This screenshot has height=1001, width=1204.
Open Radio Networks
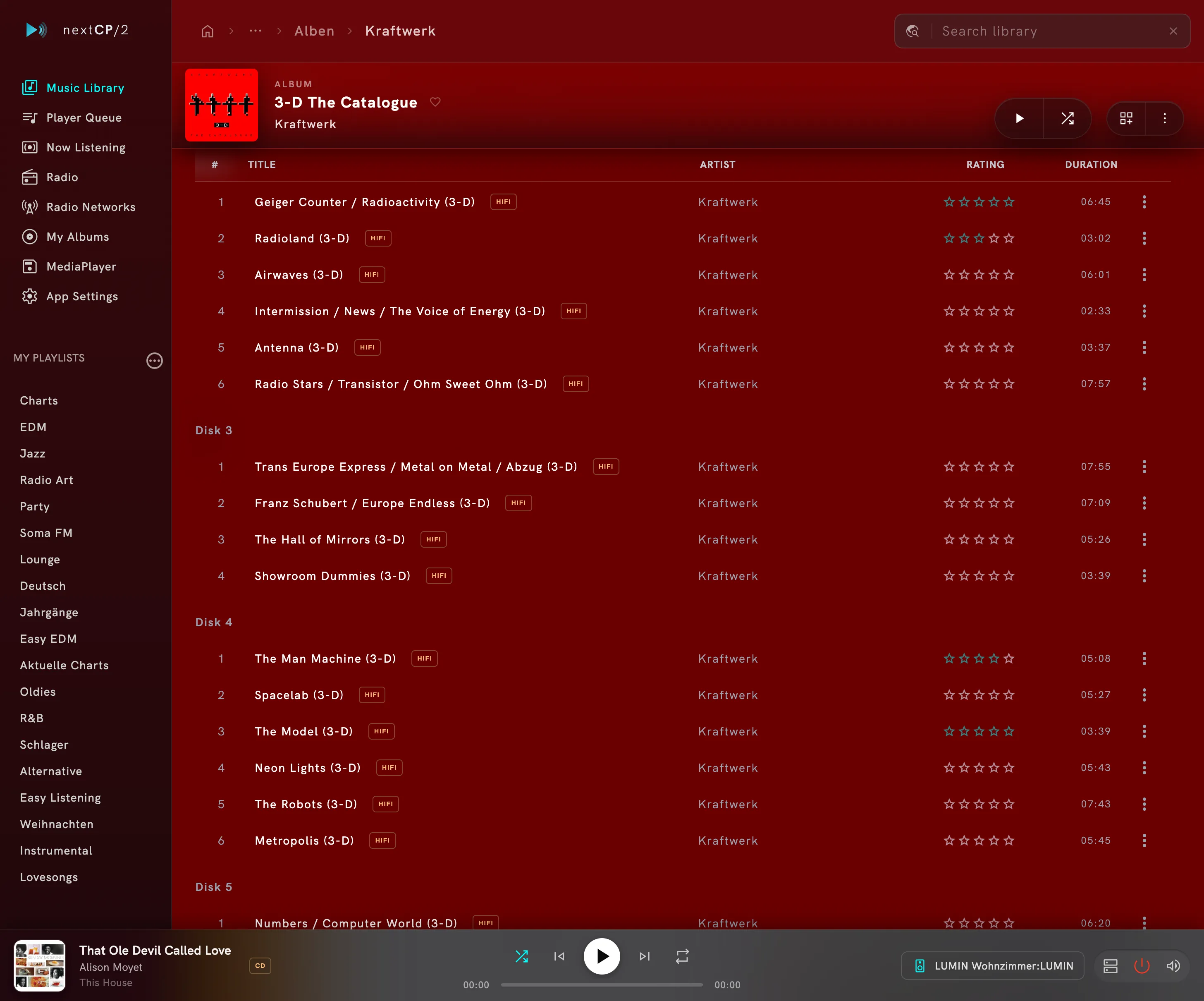79,207
